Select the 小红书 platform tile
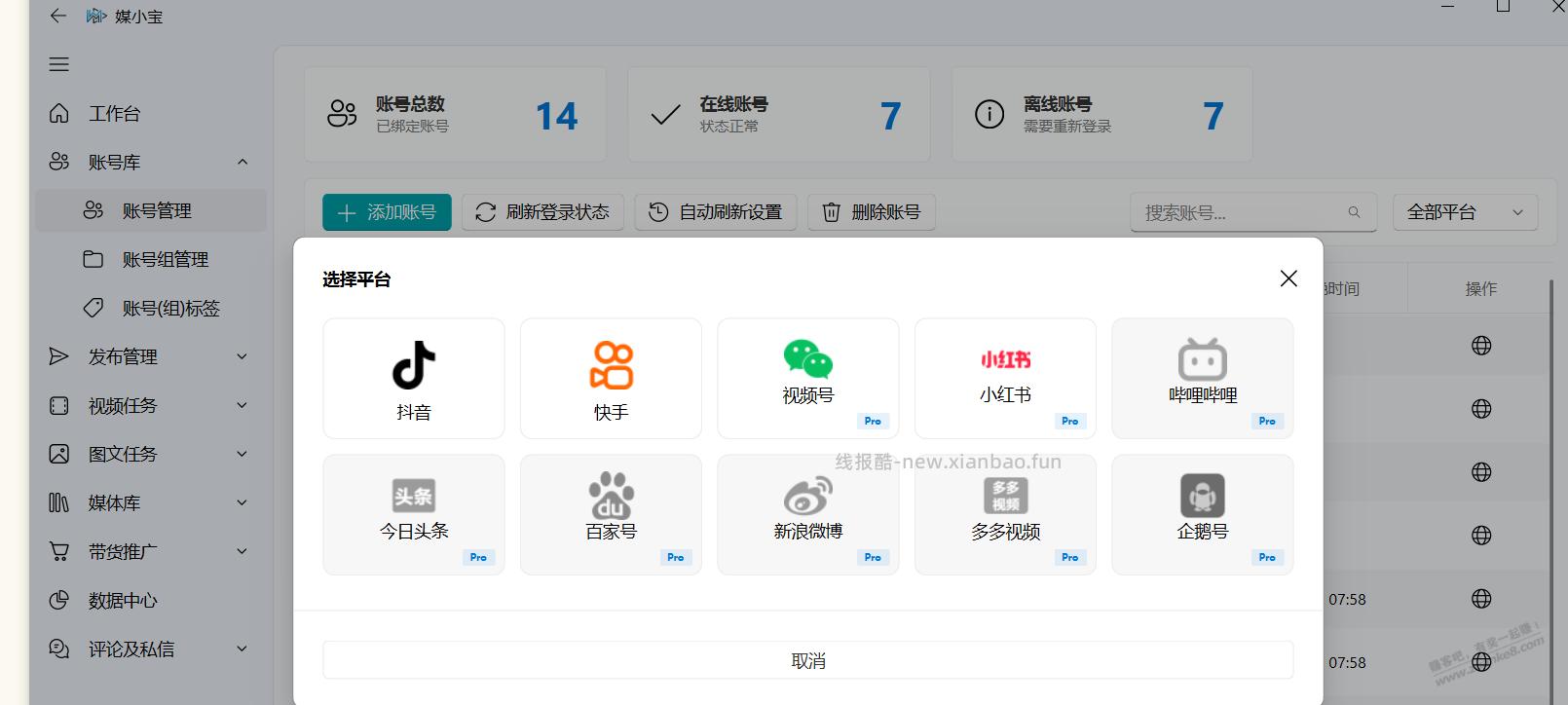The height and width of the screenshot is (705, 1568). tap(1005, 379)
